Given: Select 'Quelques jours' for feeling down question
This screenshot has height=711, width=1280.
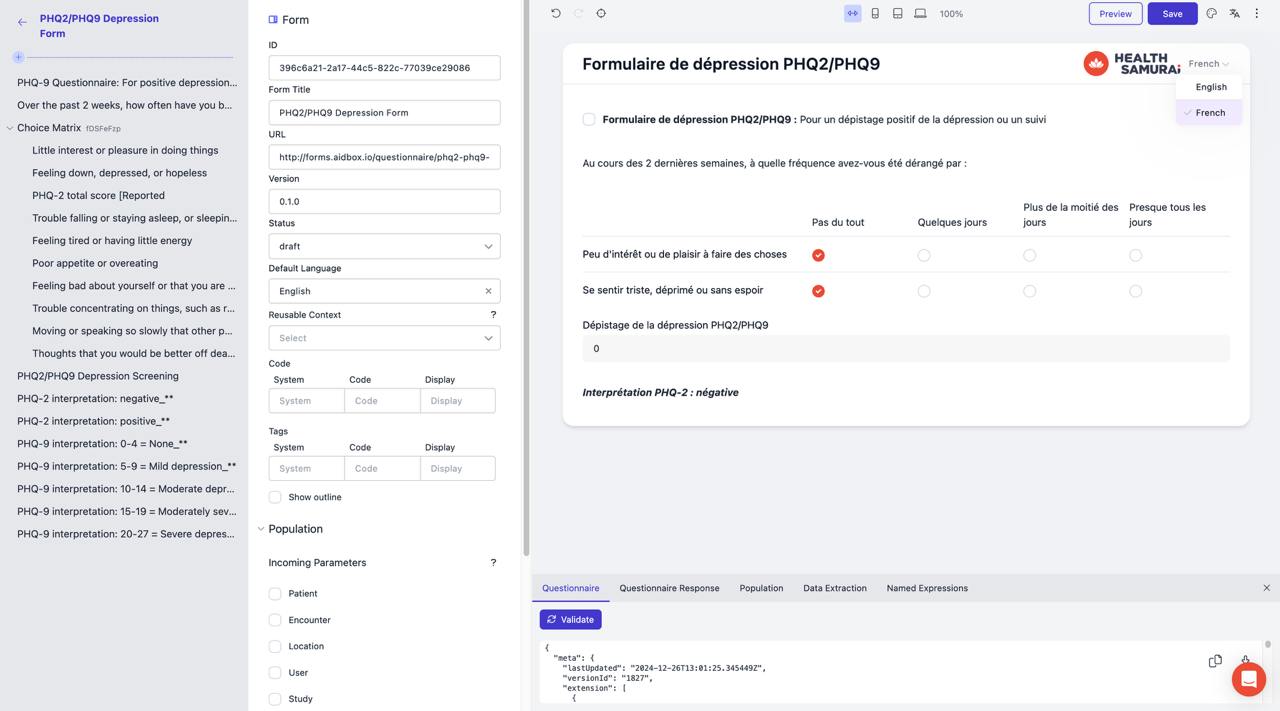Looking at the screenshot, I should (923, 290).
